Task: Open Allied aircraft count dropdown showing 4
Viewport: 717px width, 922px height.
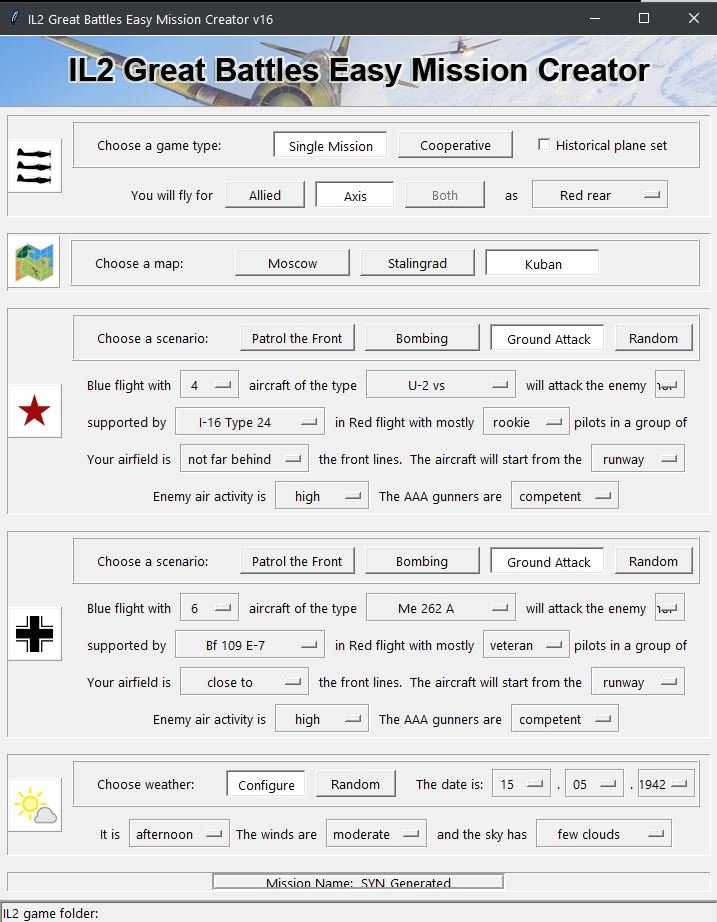Action: coord(209,385)
